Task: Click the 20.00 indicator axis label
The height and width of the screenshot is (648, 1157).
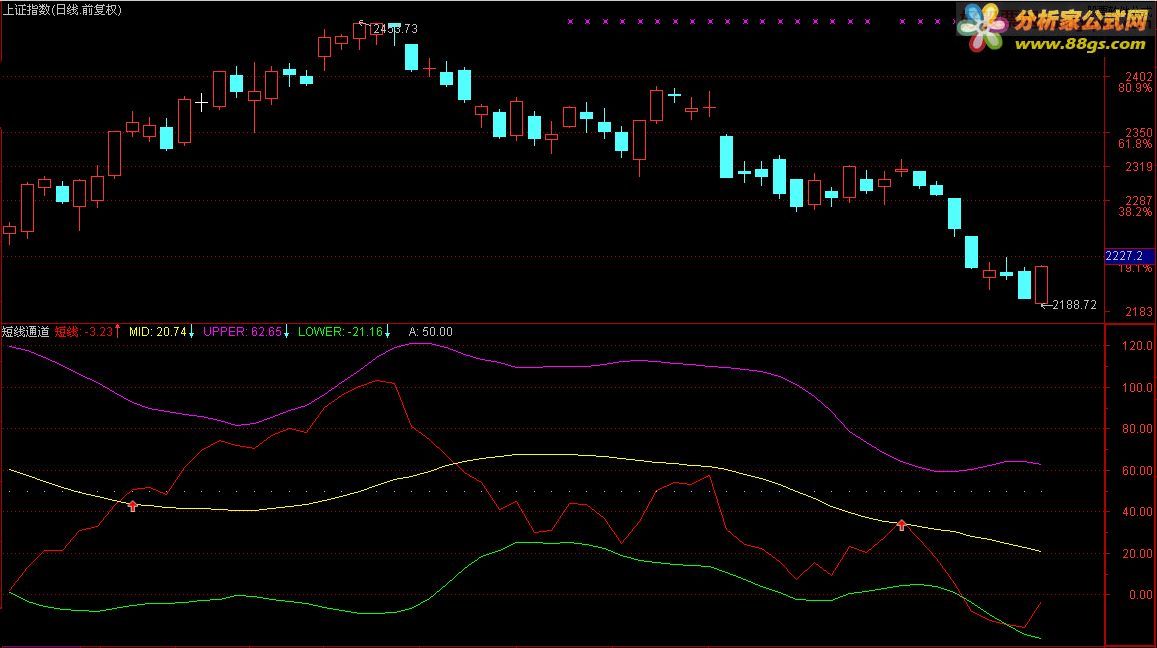Action: pyautogui.click(x=1137, y=554)
